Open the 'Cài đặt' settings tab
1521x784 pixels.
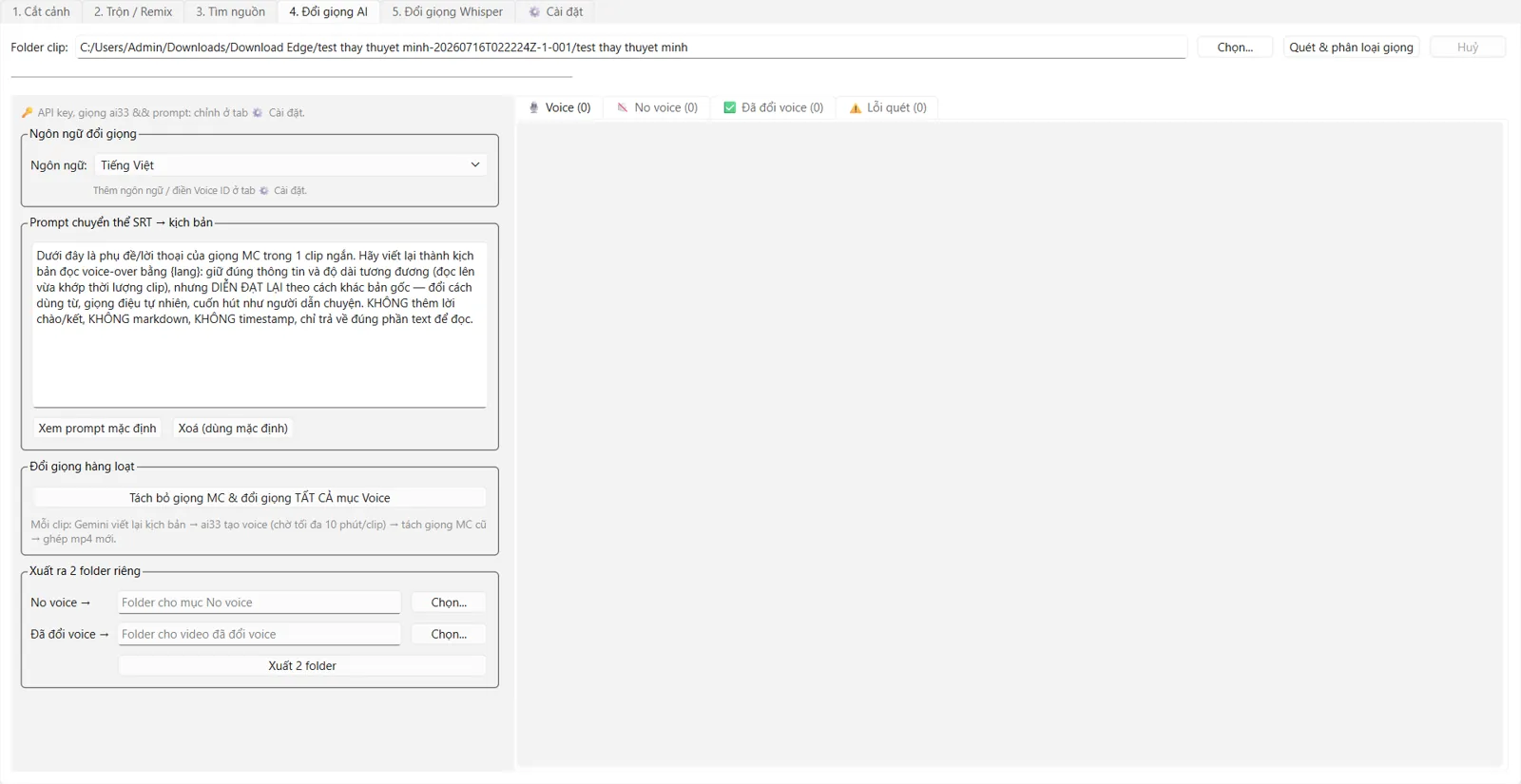click(x=556, y=11)
